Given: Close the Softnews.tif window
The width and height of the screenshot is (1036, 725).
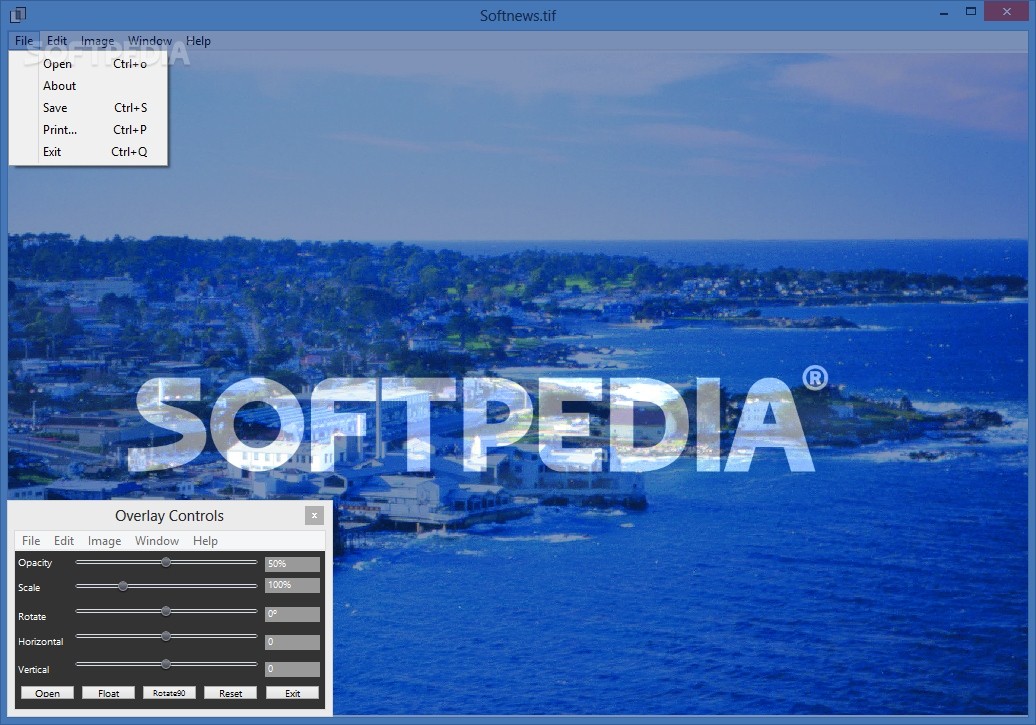Looking at the screenshot, I should click(1007, 11).
